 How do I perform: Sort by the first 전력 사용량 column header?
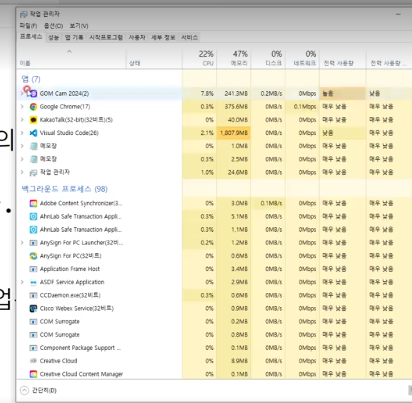click(343, 58)
